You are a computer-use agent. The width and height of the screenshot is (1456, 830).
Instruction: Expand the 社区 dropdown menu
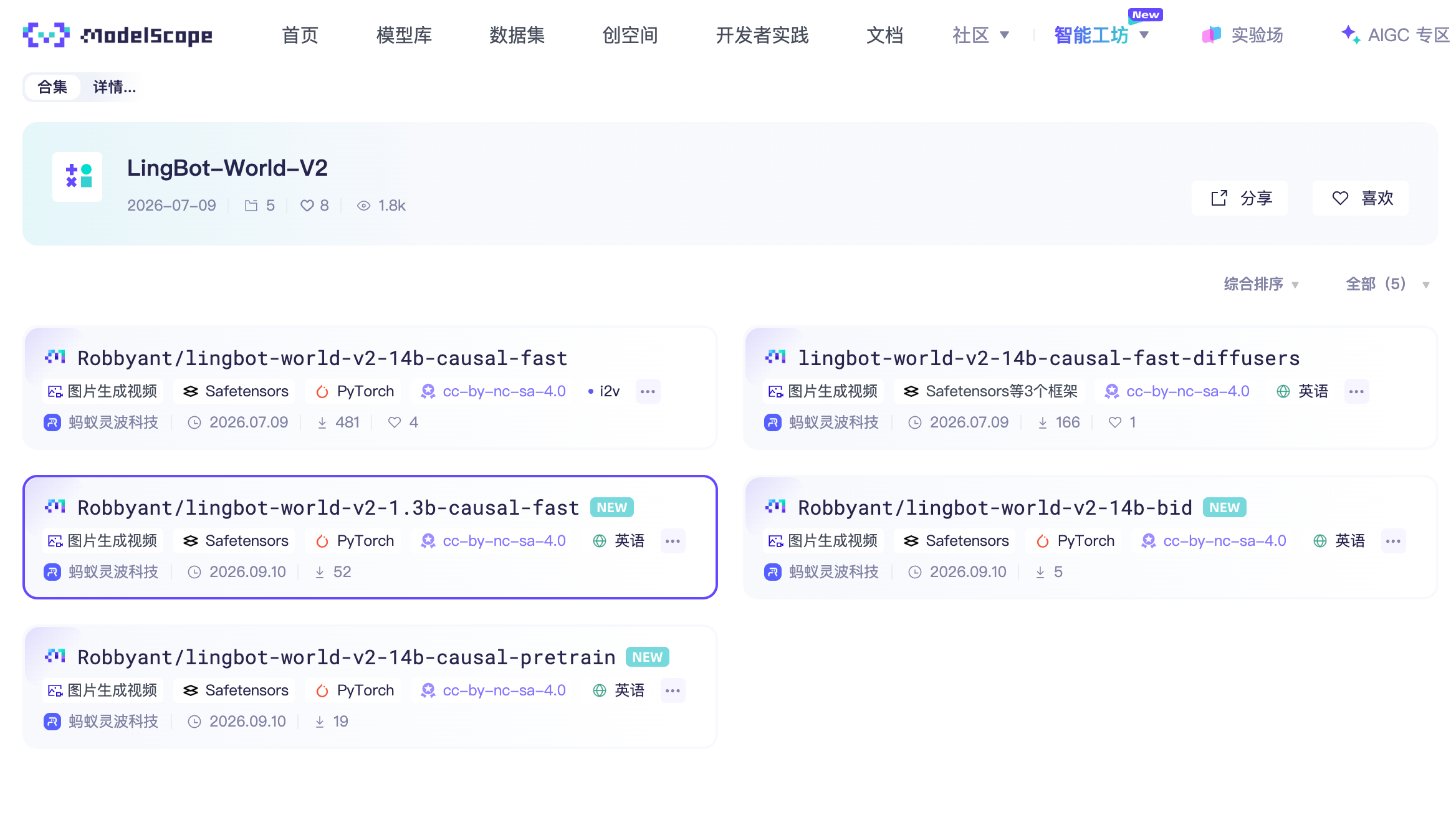(980, 35)
